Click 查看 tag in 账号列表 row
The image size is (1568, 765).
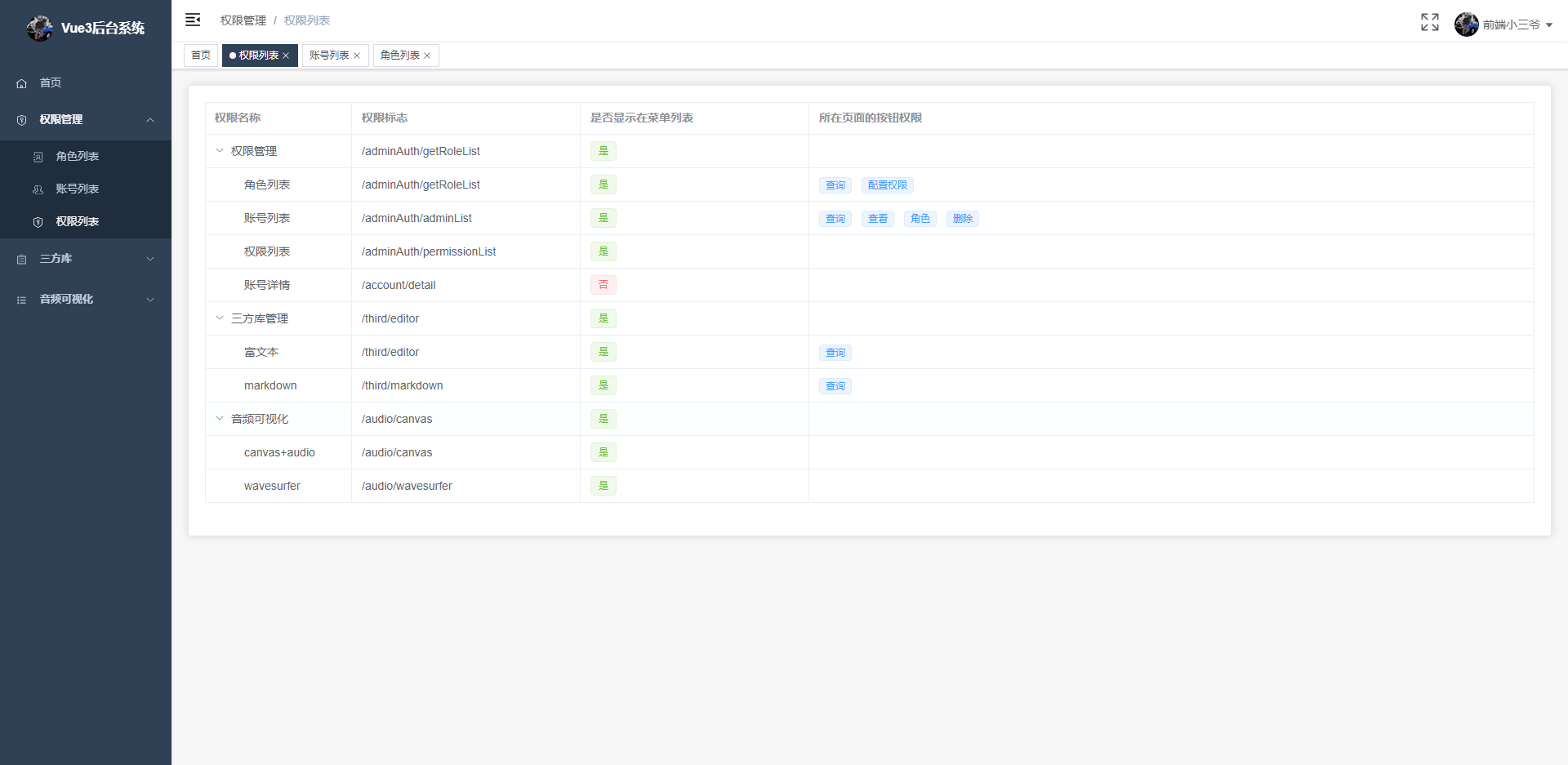878,219
